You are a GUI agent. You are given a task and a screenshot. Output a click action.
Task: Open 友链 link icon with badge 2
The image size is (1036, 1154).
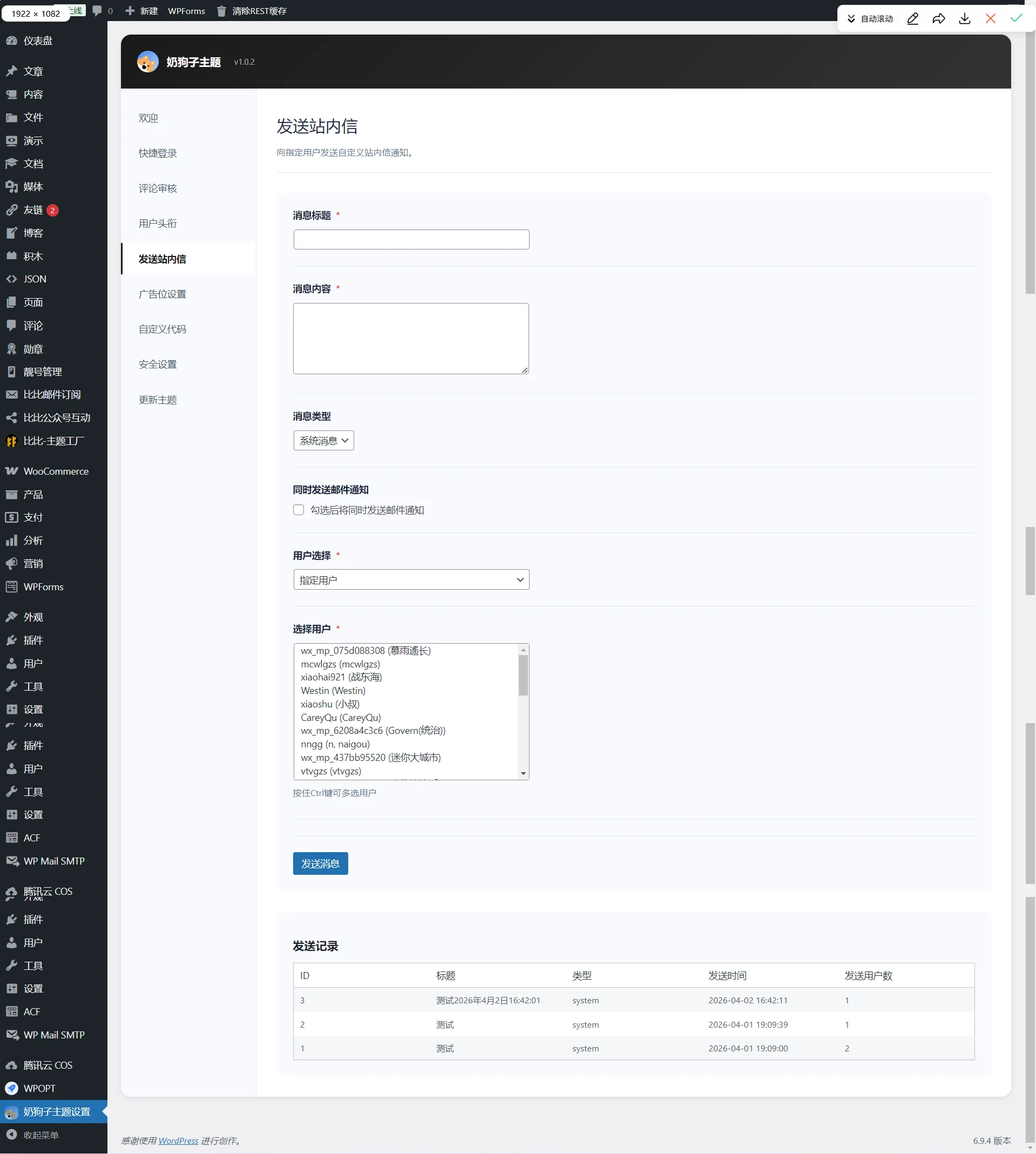click(x=11, y=210)
